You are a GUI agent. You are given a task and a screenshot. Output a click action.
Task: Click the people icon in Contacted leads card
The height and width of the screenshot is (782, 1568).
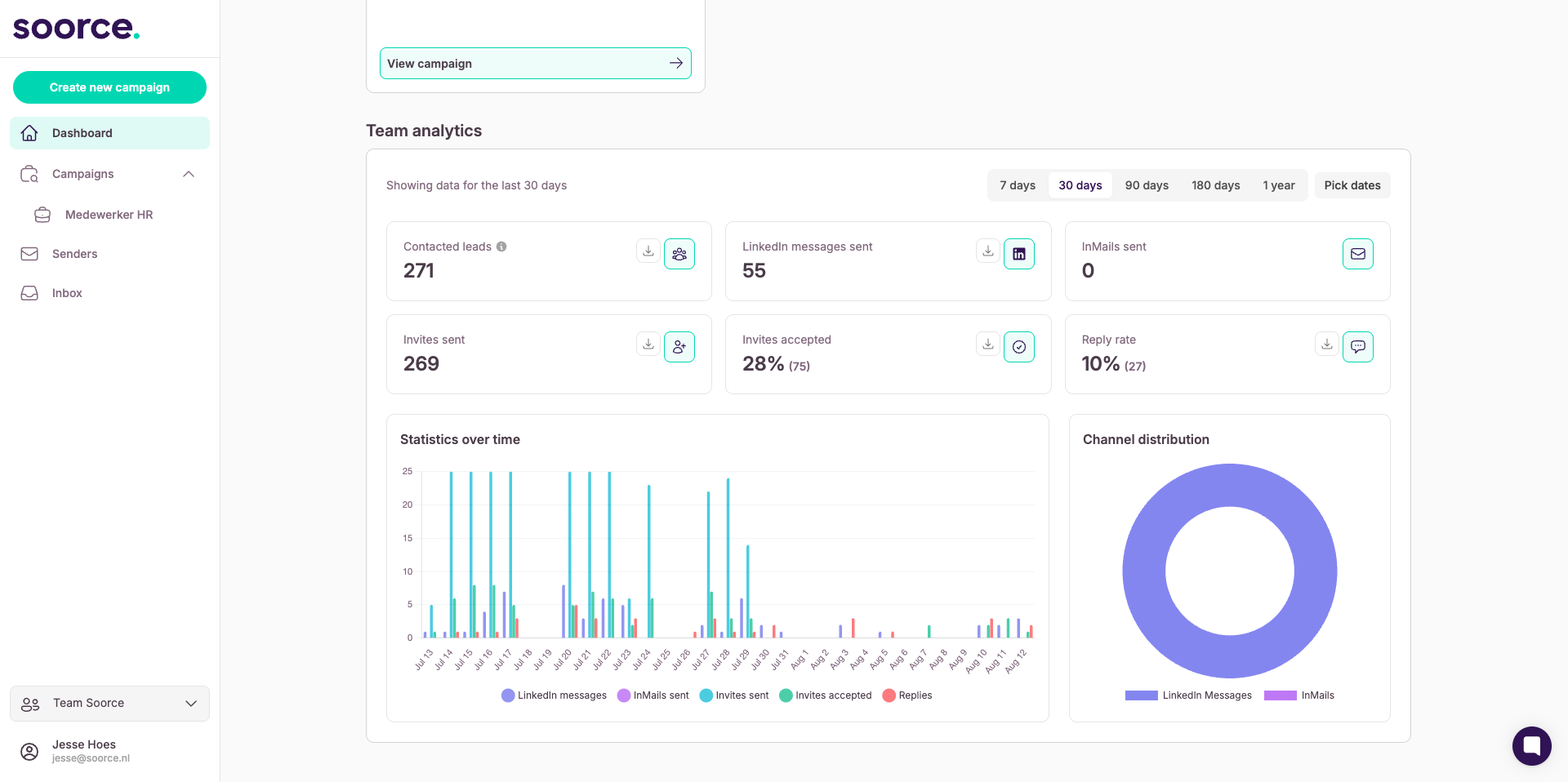coord(679,254)
